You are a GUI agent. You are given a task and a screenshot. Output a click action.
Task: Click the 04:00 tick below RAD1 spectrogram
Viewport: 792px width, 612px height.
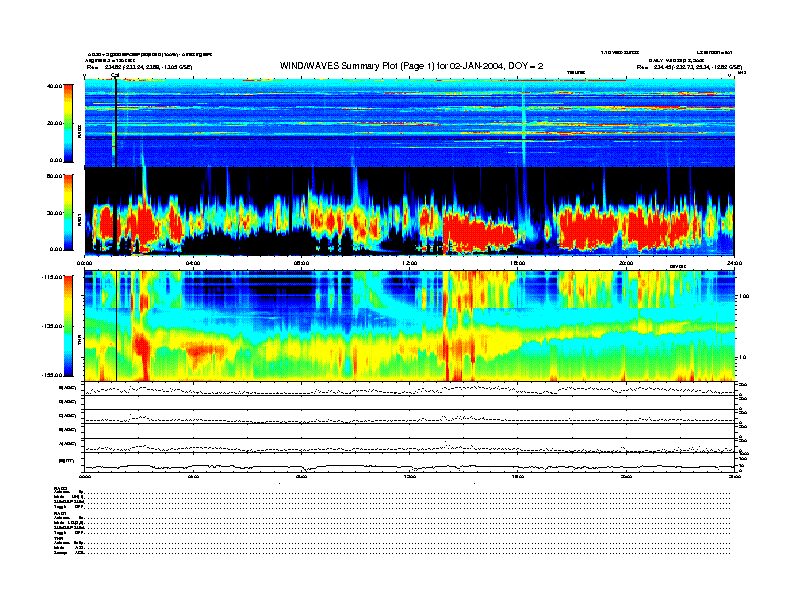point(193,263)
